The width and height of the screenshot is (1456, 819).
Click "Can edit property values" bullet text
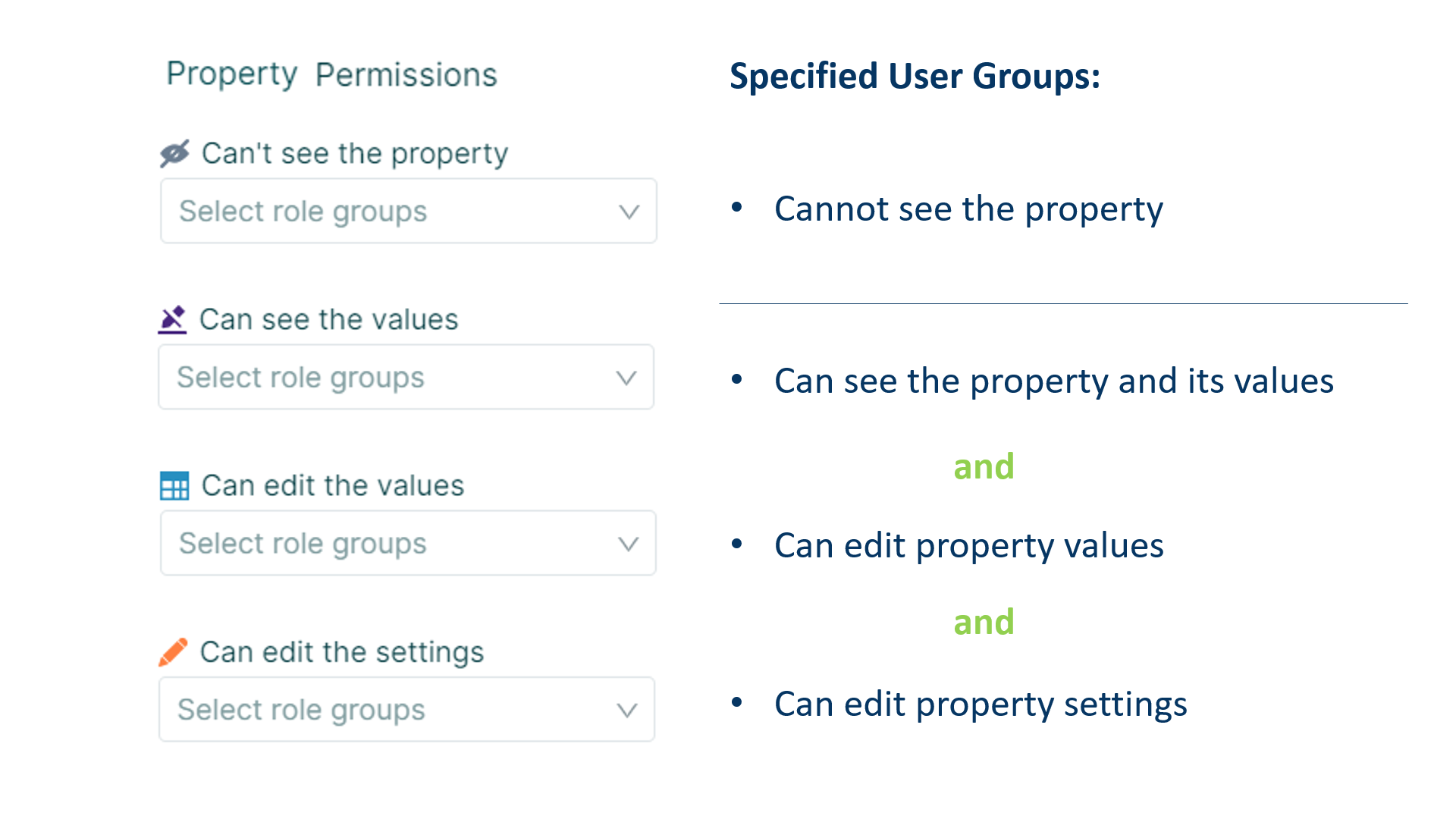968,546
